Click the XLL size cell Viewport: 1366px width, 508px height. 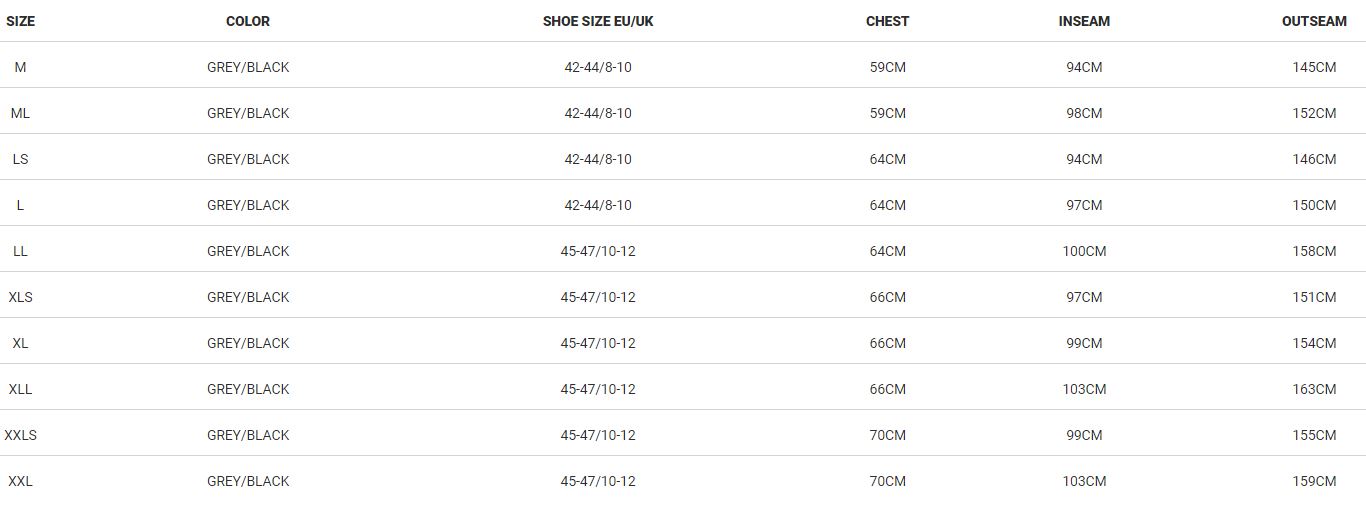20,389
